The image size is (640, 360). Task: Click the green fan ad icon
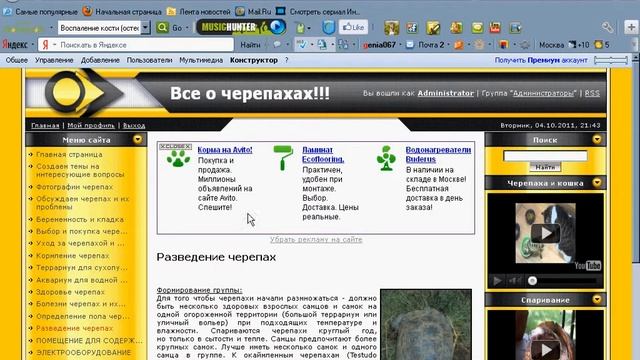click(386, 158)
